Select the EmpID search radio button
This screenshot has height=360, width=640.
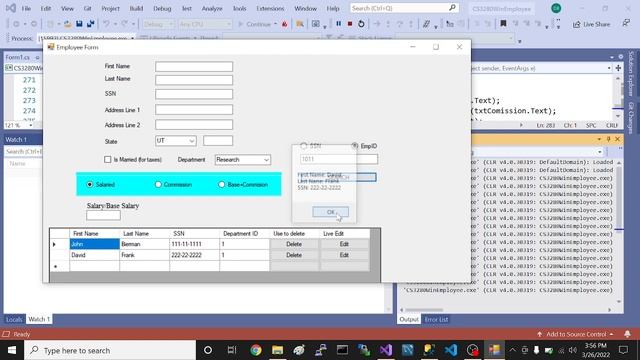355,146
